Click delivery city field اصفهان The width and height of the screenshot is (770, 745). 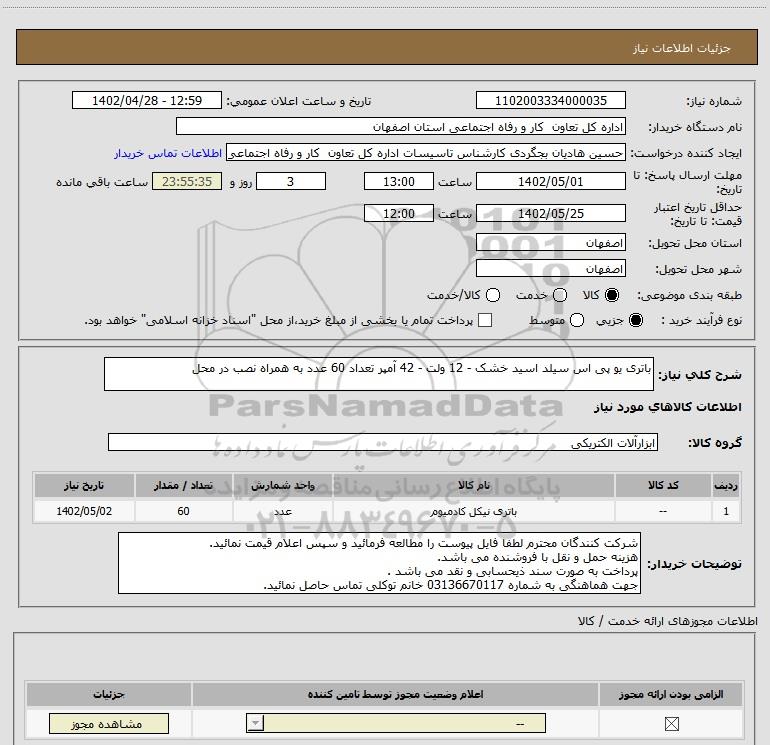(550, 269)
